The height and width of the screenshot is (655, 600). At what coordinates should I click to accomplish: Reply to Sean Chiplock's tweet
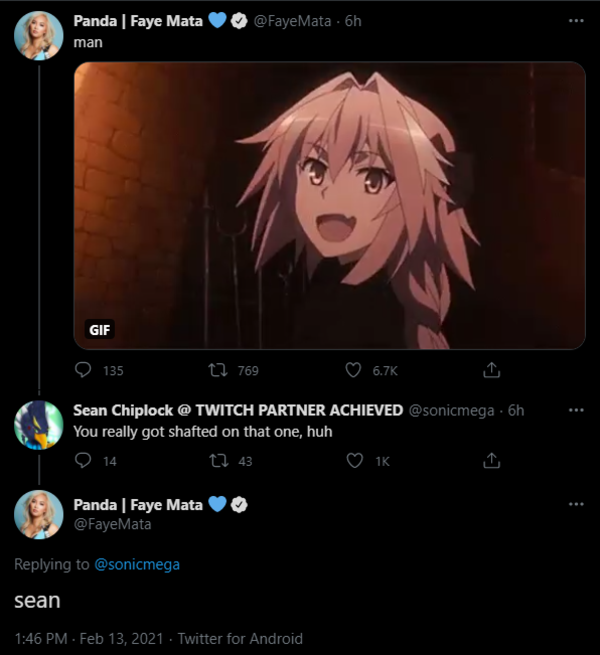tap(84, 461)
